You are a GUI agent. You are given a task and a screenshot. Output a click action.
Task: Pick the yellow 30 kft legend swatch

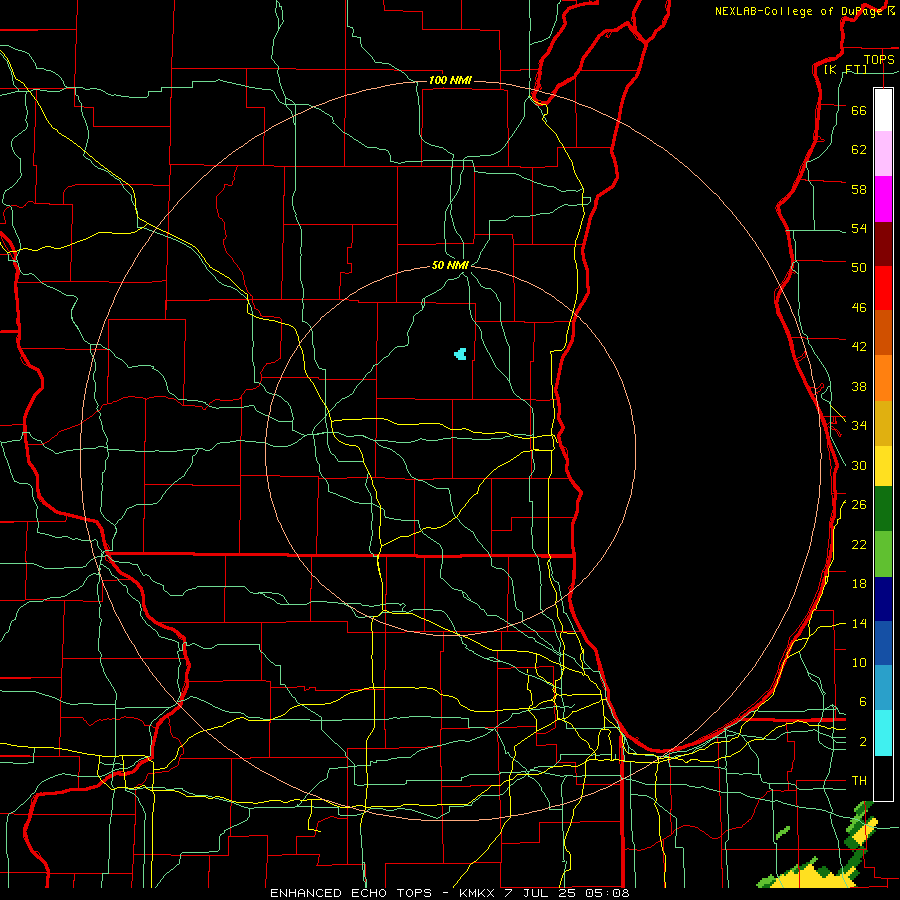883,465
